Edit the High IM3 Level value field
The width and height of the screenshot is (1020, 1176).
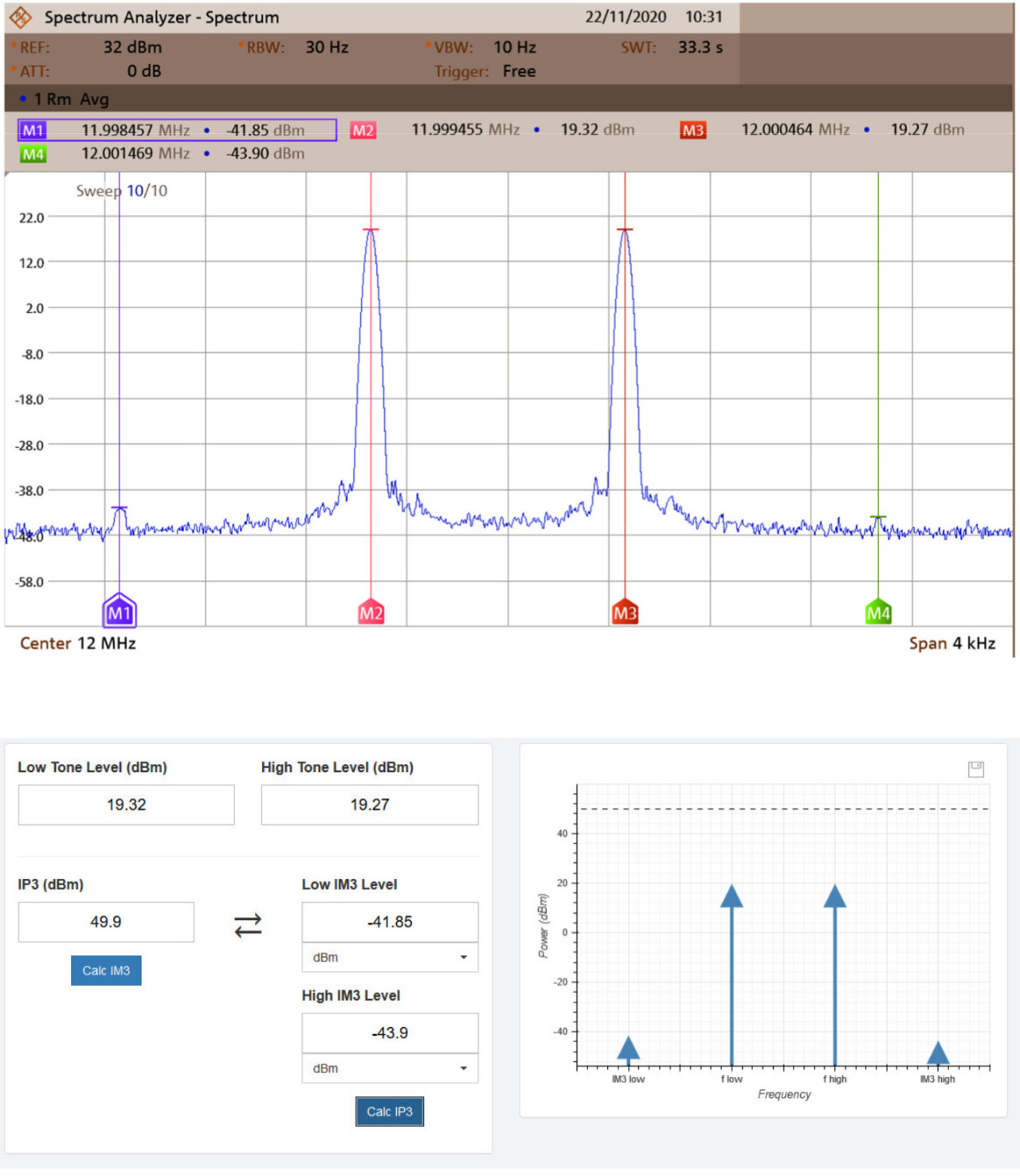(x=390, y=1033)
